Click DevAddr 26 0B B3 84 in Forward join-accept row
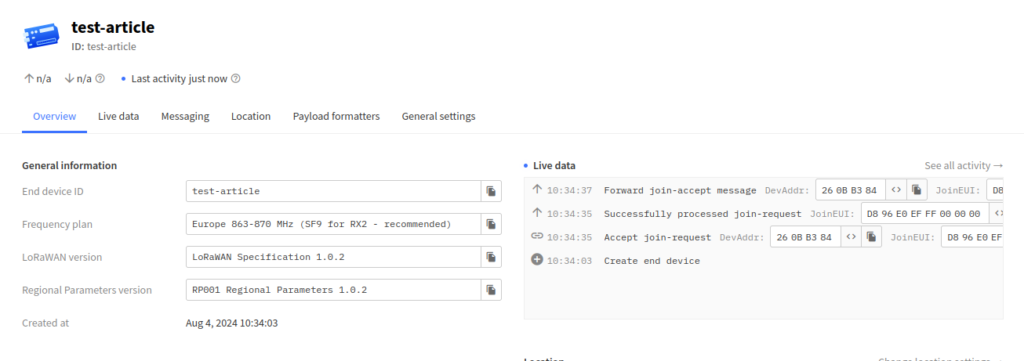The height and width of the screenshot is (361, 1024). (x=850, y=190)
